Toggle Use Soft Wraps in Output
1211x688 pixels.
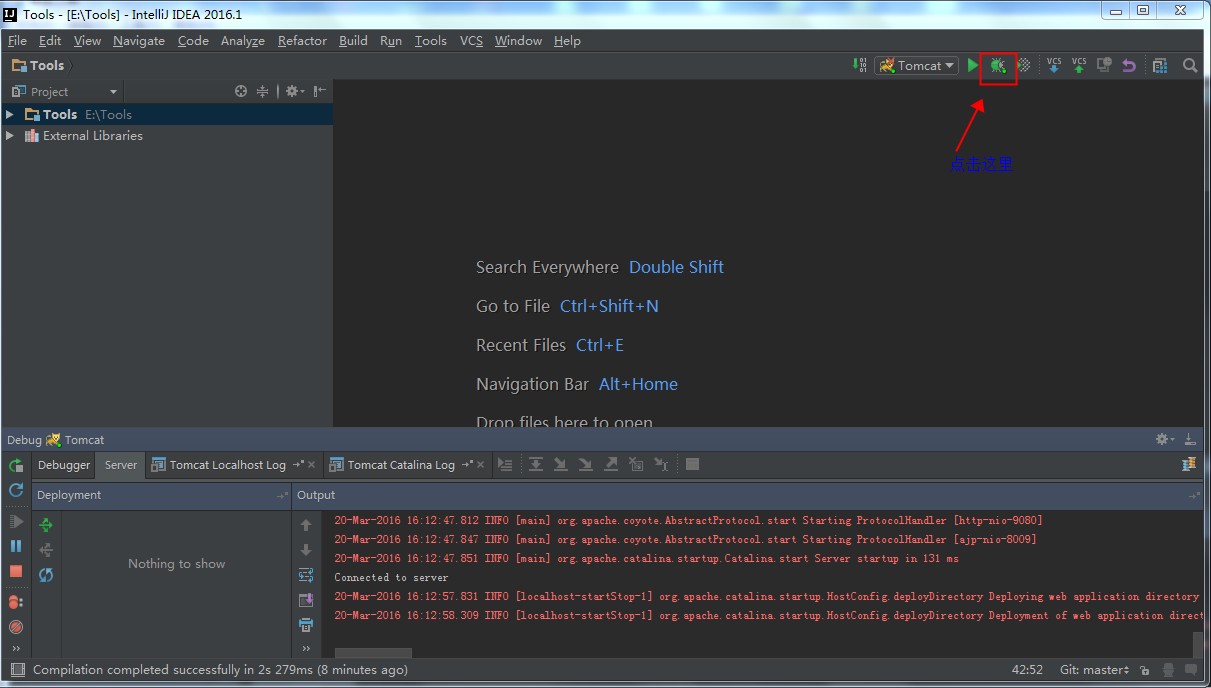pyautogui.click(x=306, y=575)
